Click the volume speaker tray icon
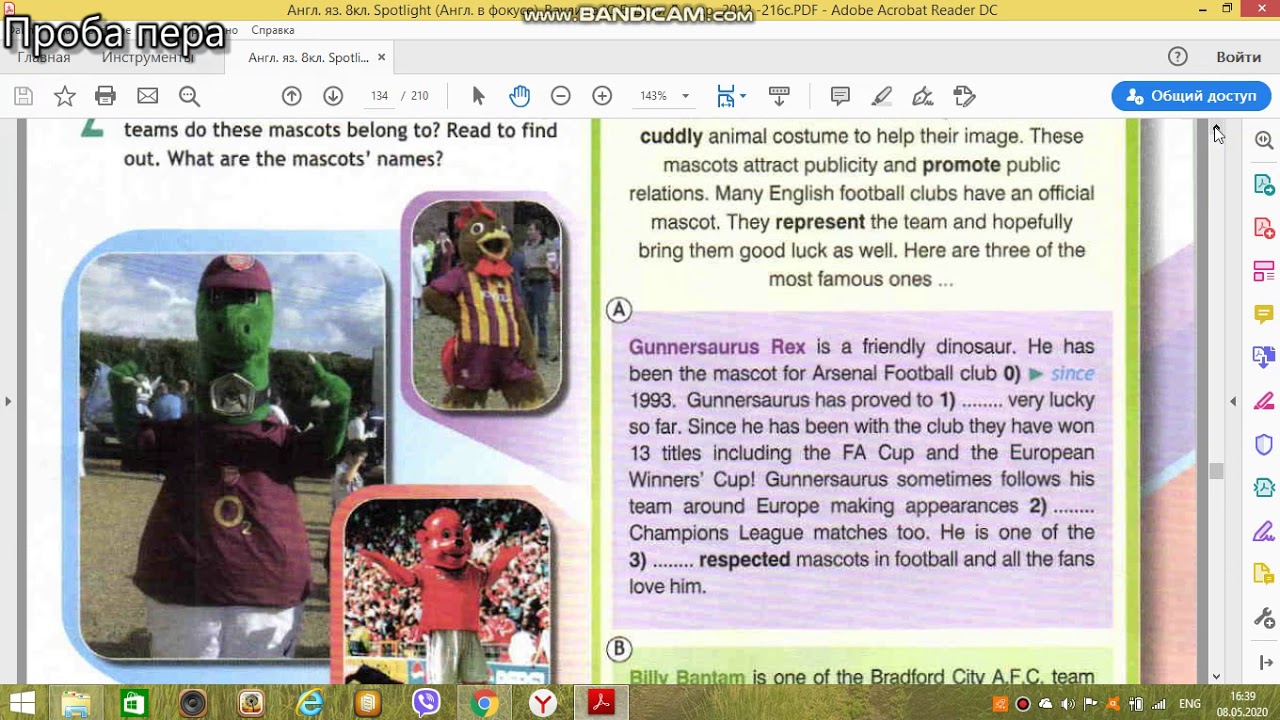 pos(1069,704)
